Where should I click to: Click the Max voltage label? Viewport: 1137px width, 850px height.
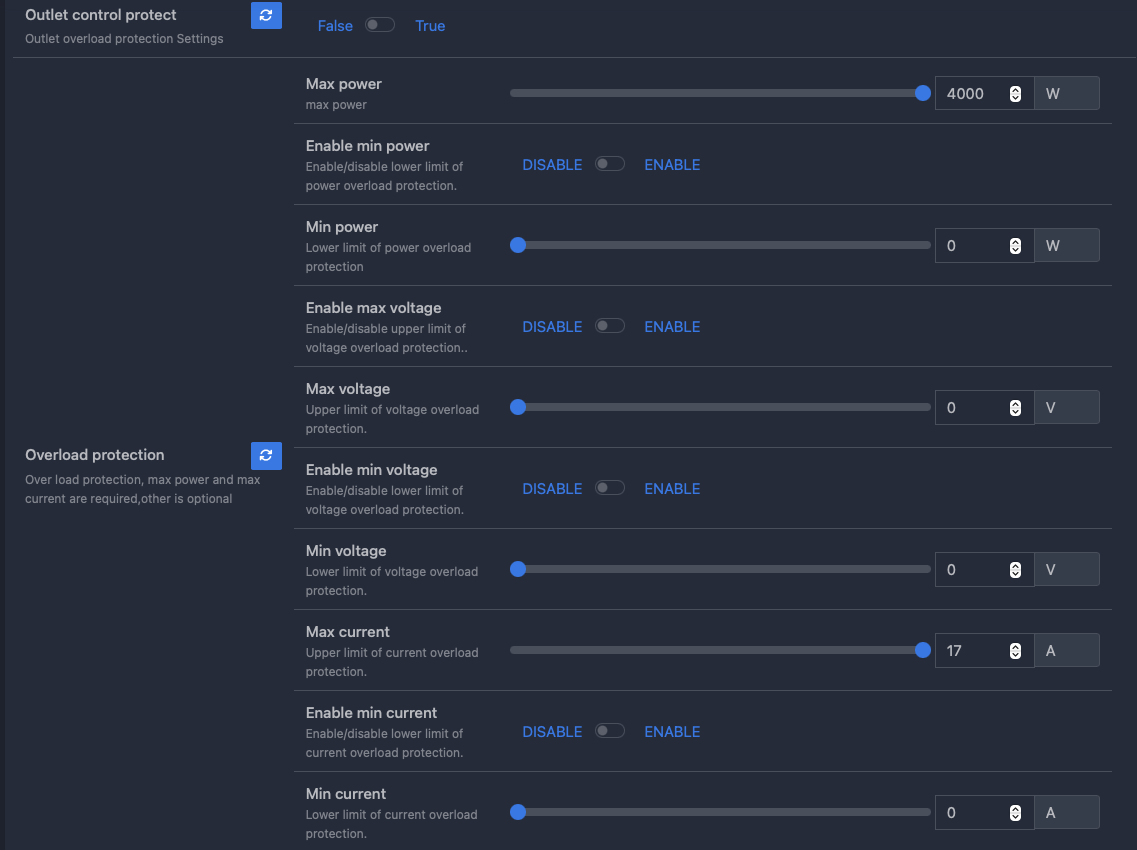[x=347, y=389]
